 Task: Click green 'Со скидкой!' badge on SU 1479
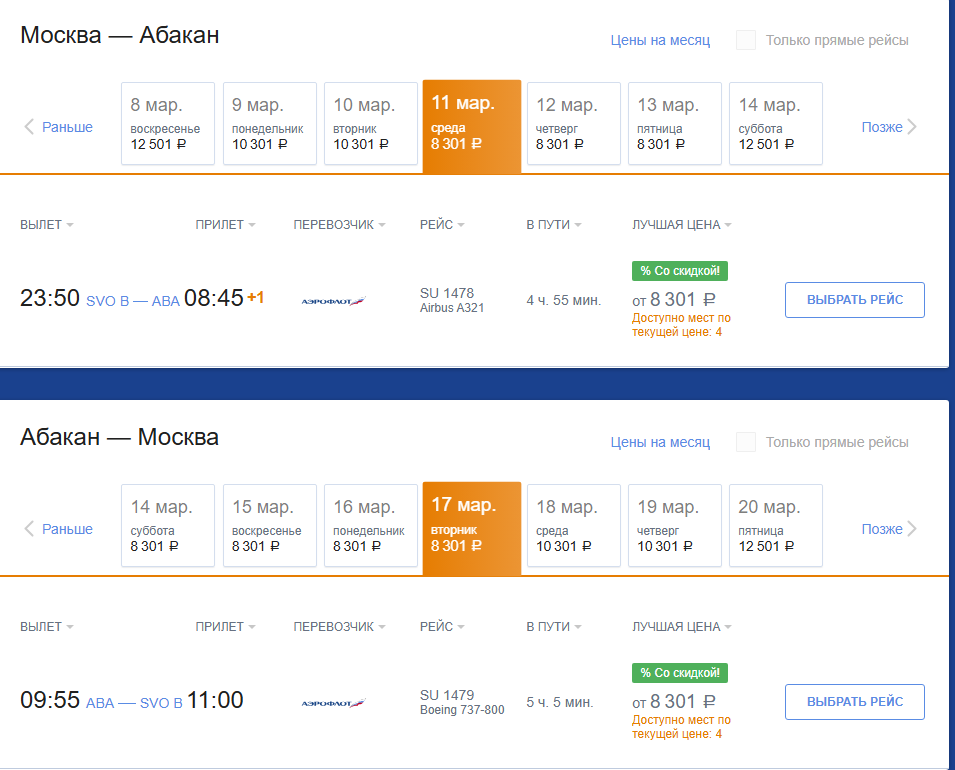(680, 672)
